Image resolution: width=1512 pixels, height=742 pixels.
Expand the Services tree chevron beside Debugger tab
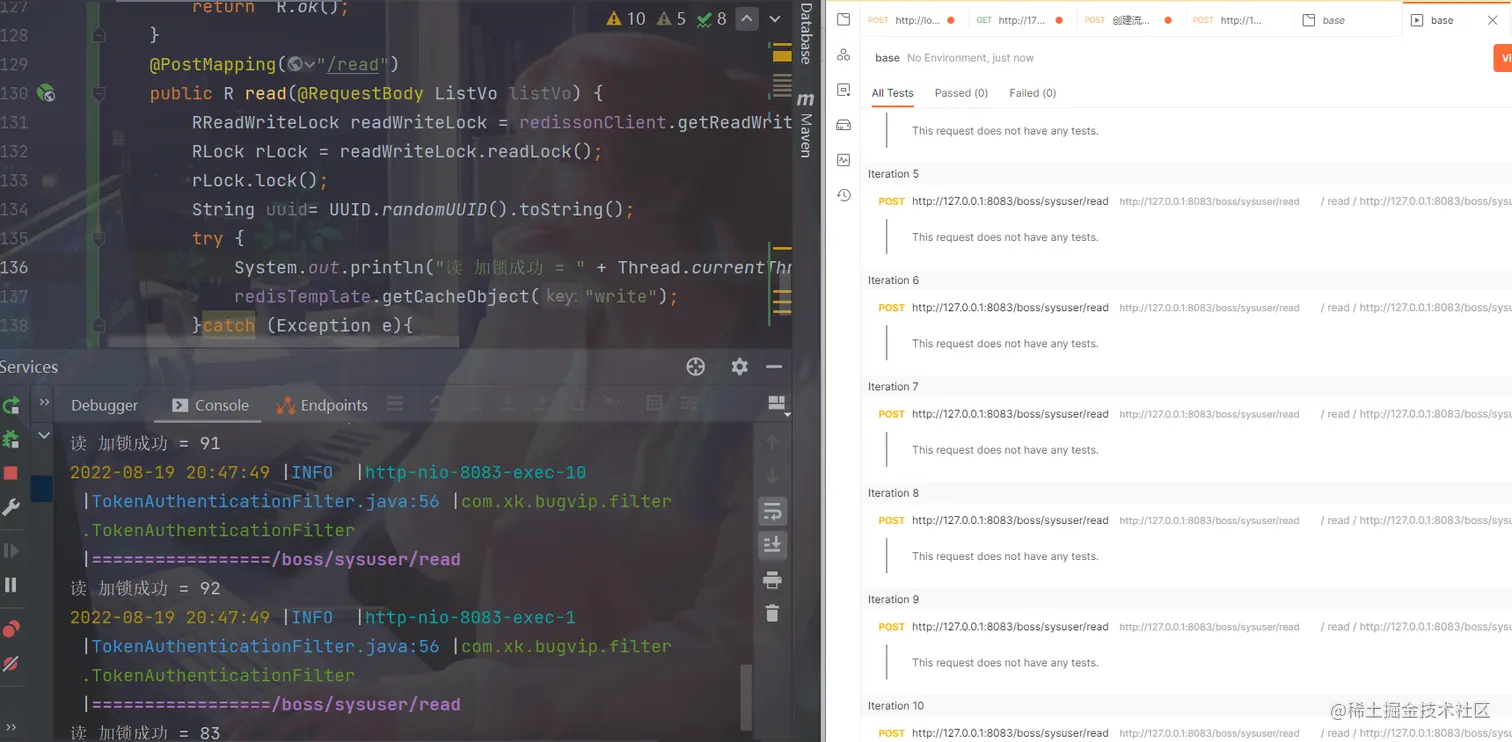point(44,402)
